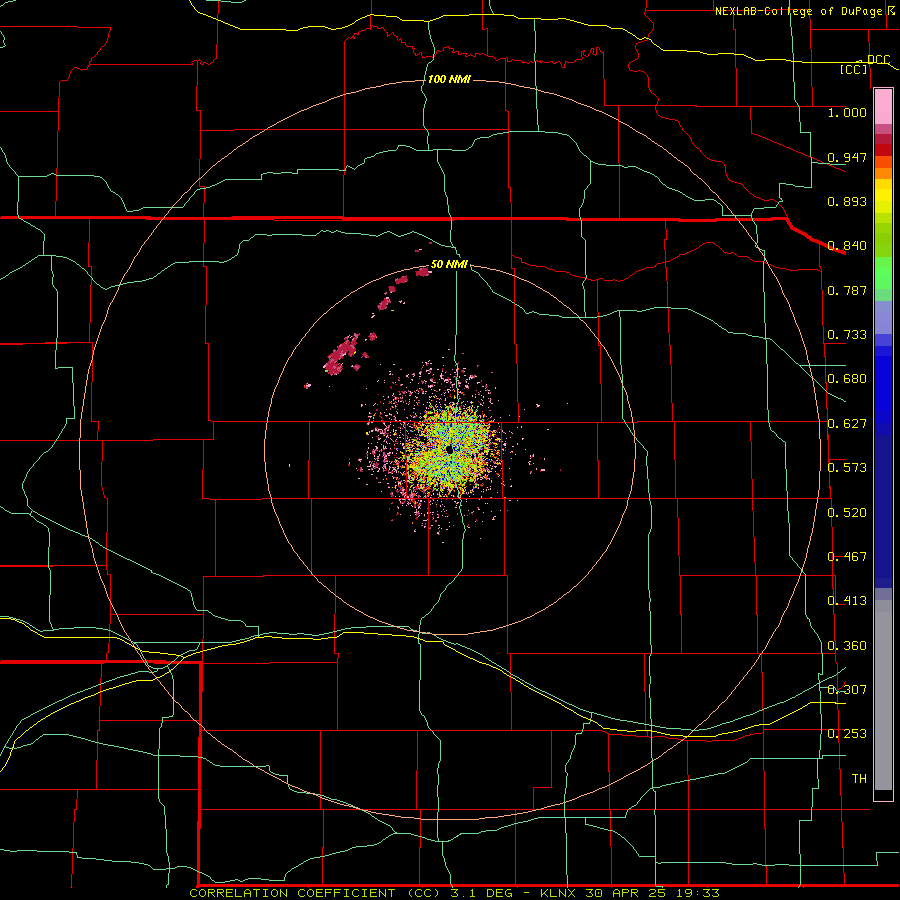Click the 0.627 scale value
Viewport: 900px width, 900px height.
tap(847, 424)
